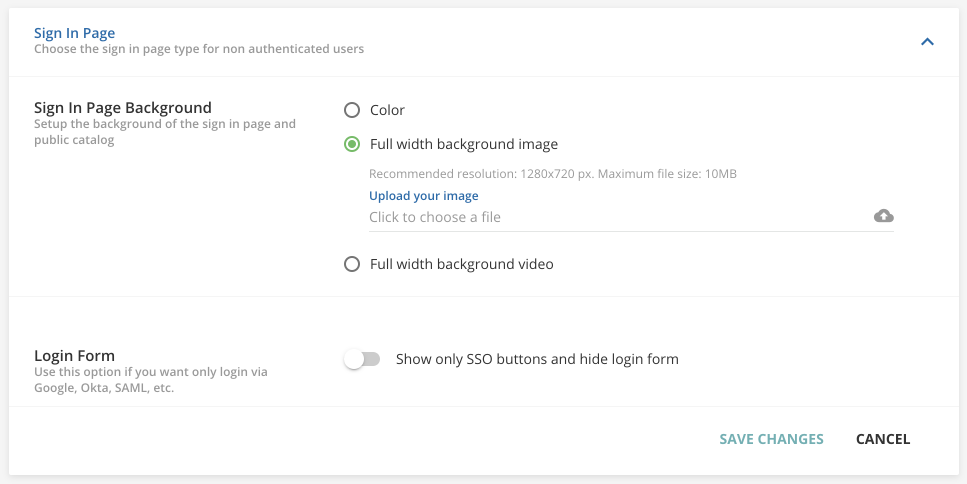
Task: Collapse the Sign In Page section chevron
Action: 927,41
